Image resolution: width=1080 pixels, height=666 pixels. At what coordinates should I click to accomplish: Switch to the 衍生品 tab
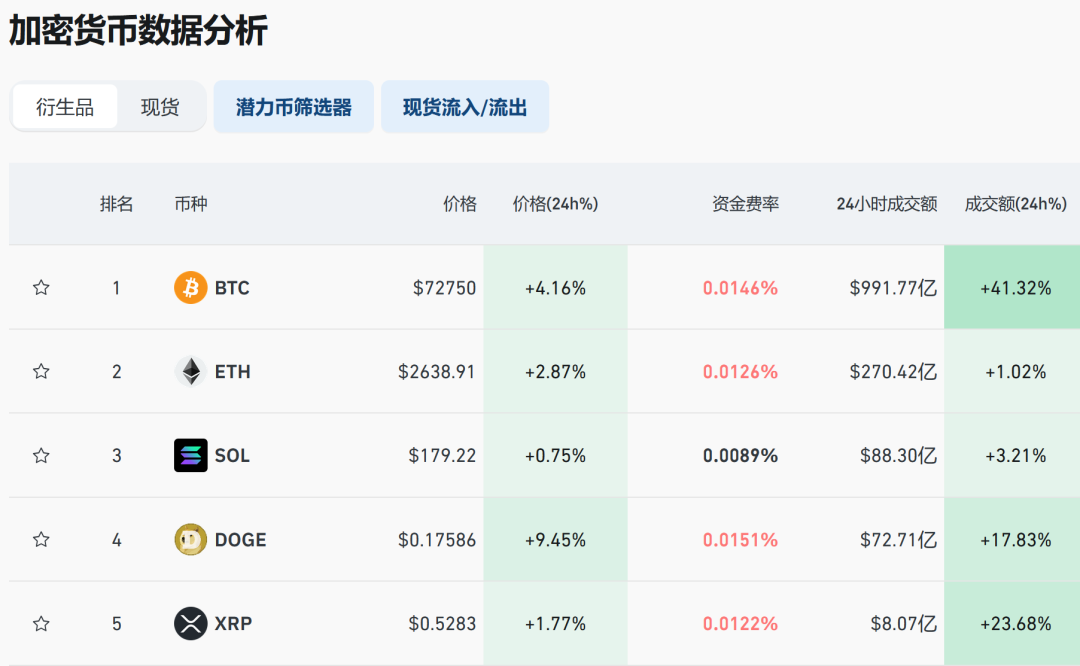click(x=65, y=107)
